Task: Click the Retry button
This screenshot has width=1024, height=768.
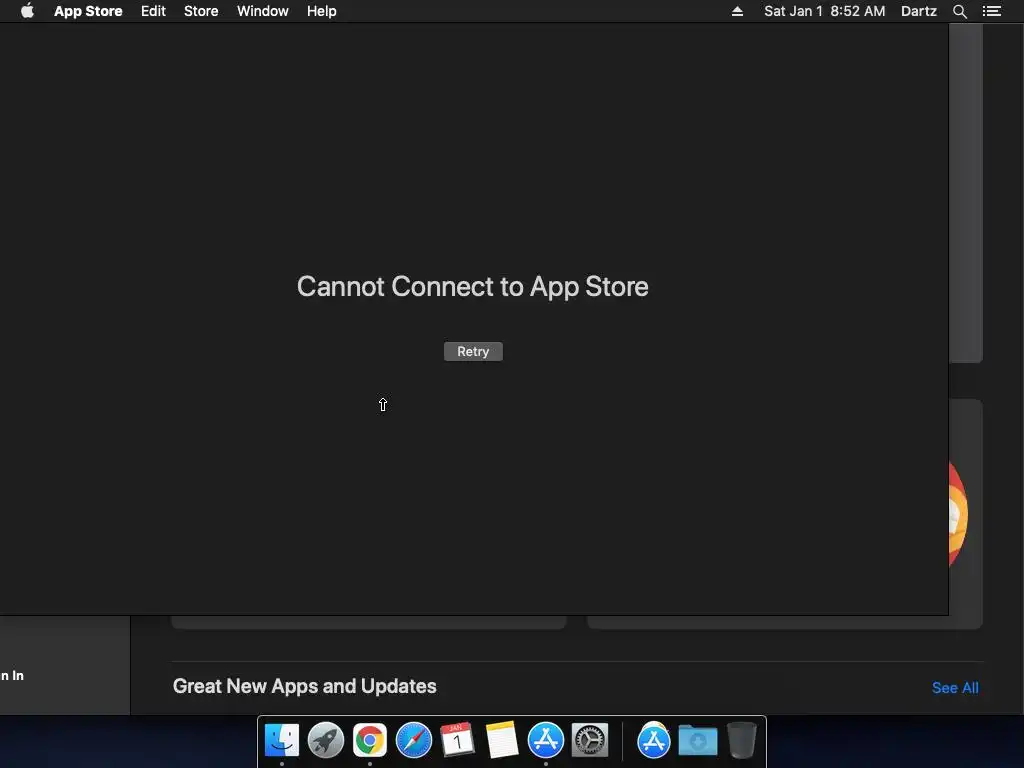Action: pos(473,351)
